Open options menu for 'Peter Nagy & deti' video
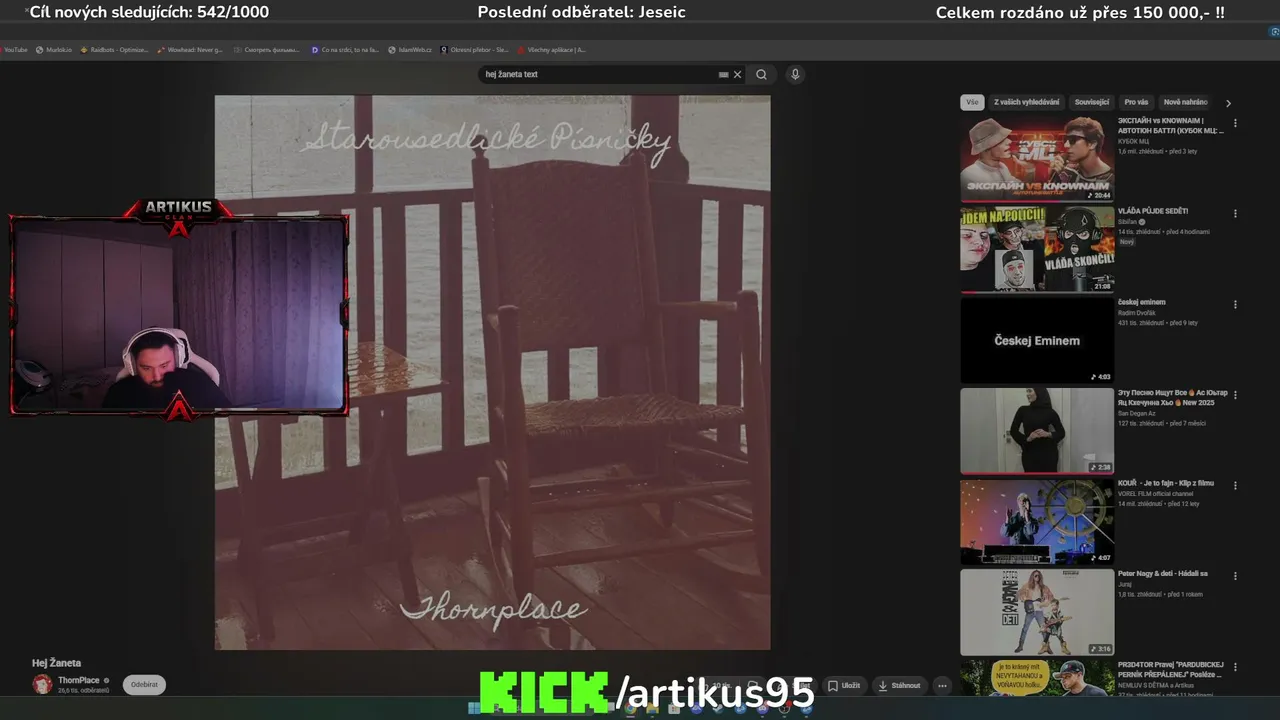The height and width of the screenshot is (720, 1280). pos(1235,576)
